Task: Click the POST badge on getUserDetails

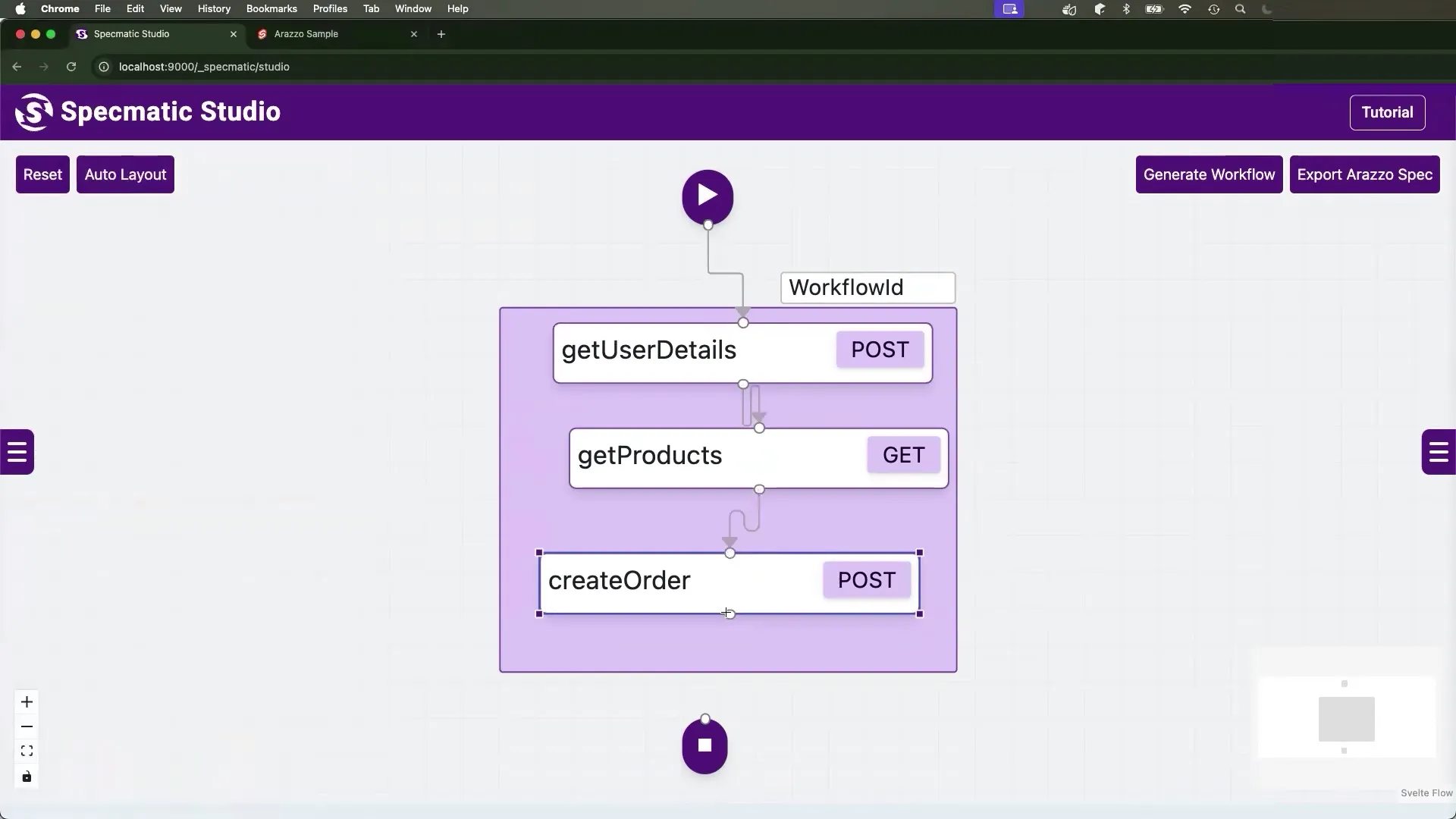Action: point(880,350)
